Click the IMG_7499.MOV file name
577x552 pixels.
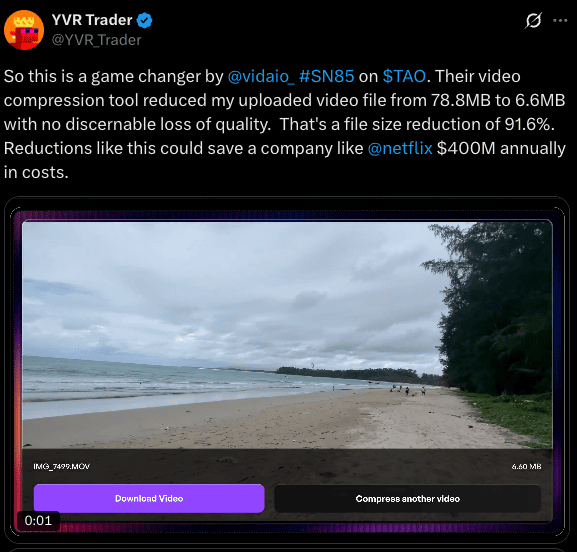61,466
